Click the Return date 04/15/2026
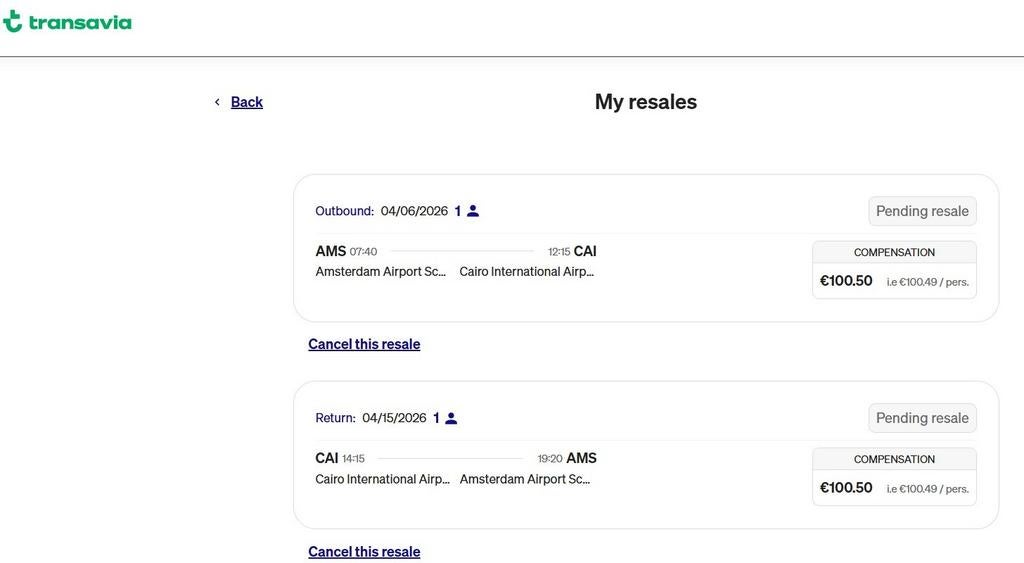Viewport: 1024px width, 563px height. [x=394, y=418]
